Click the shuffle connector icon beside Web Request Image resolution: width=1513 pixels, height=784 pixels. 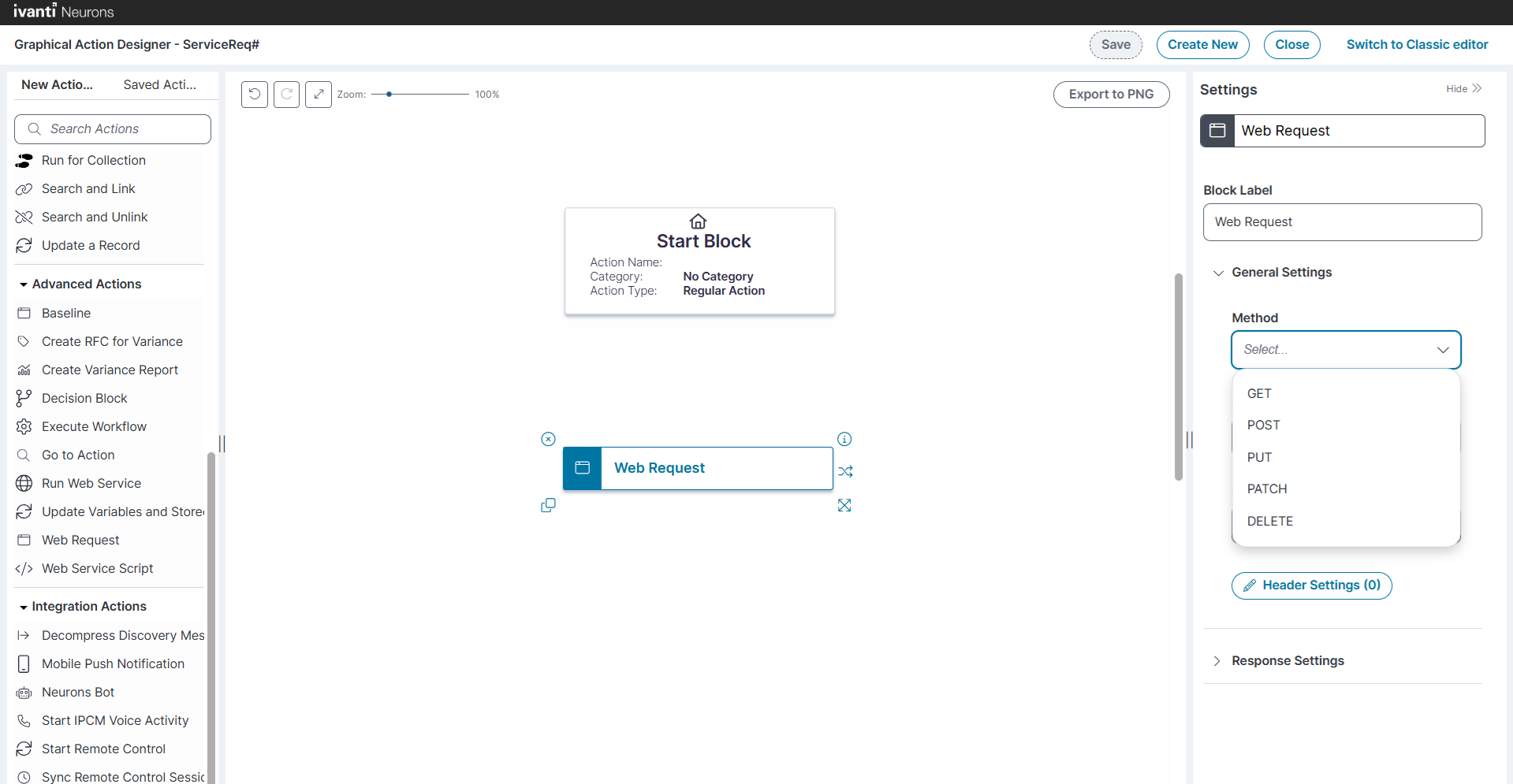845,471
